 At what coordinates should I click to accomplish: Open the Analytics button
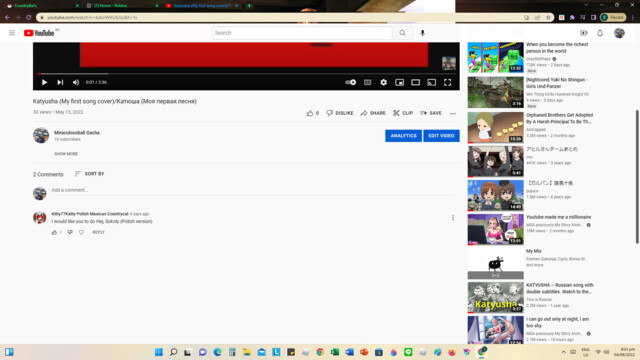[x=403, y=136]
